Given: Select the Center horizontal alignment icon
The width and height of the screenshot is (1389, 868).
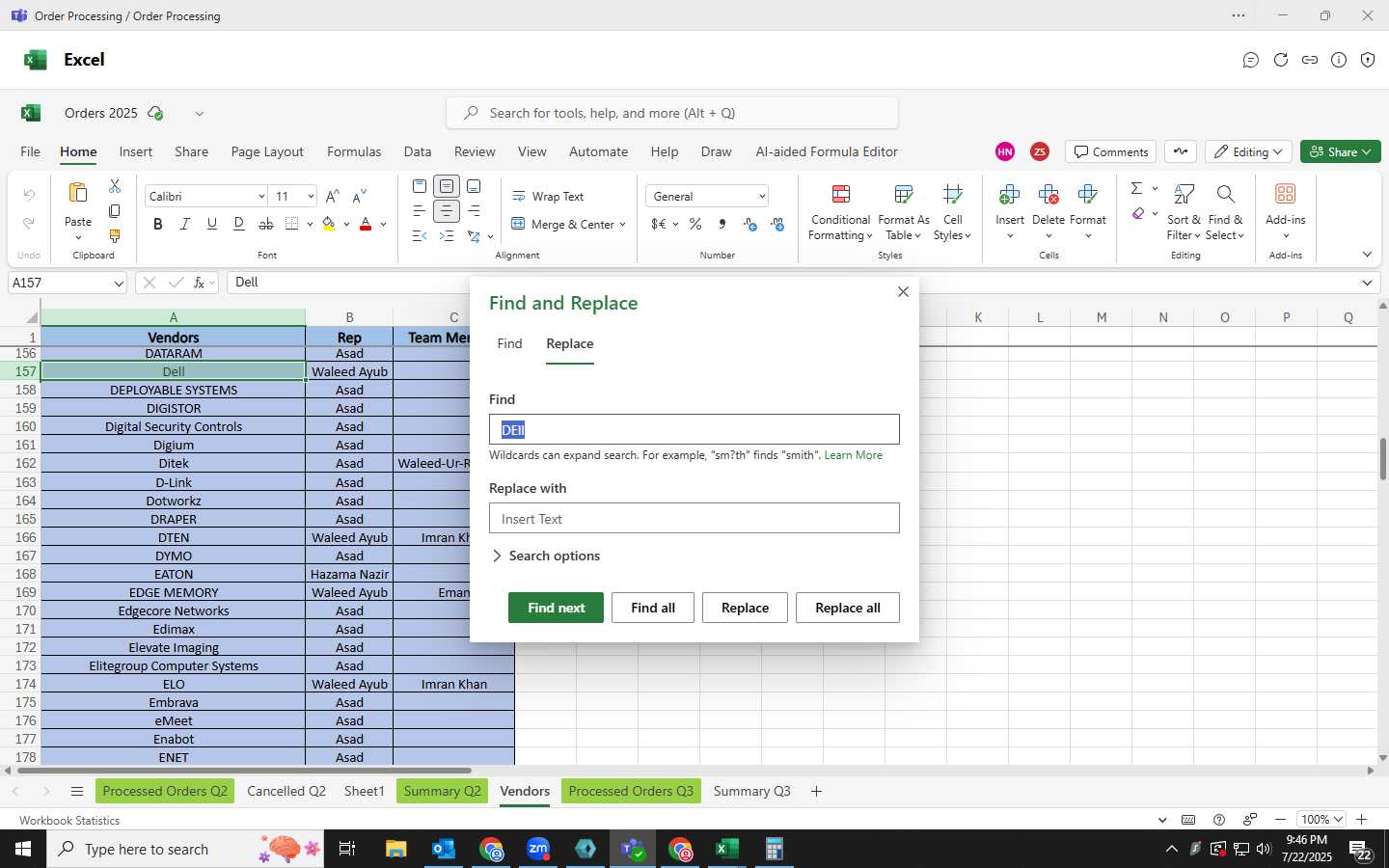Looking at the screenshot, I should [x=447, y=211].
